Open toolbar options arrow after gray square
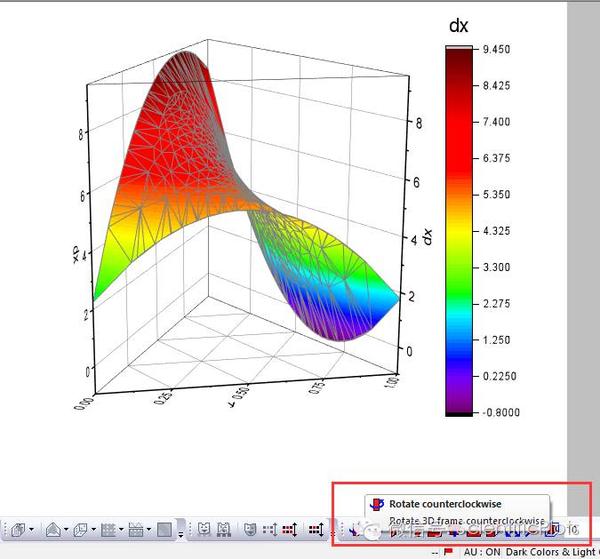Viewport: 600px width, 559px height. pos(180,534)
